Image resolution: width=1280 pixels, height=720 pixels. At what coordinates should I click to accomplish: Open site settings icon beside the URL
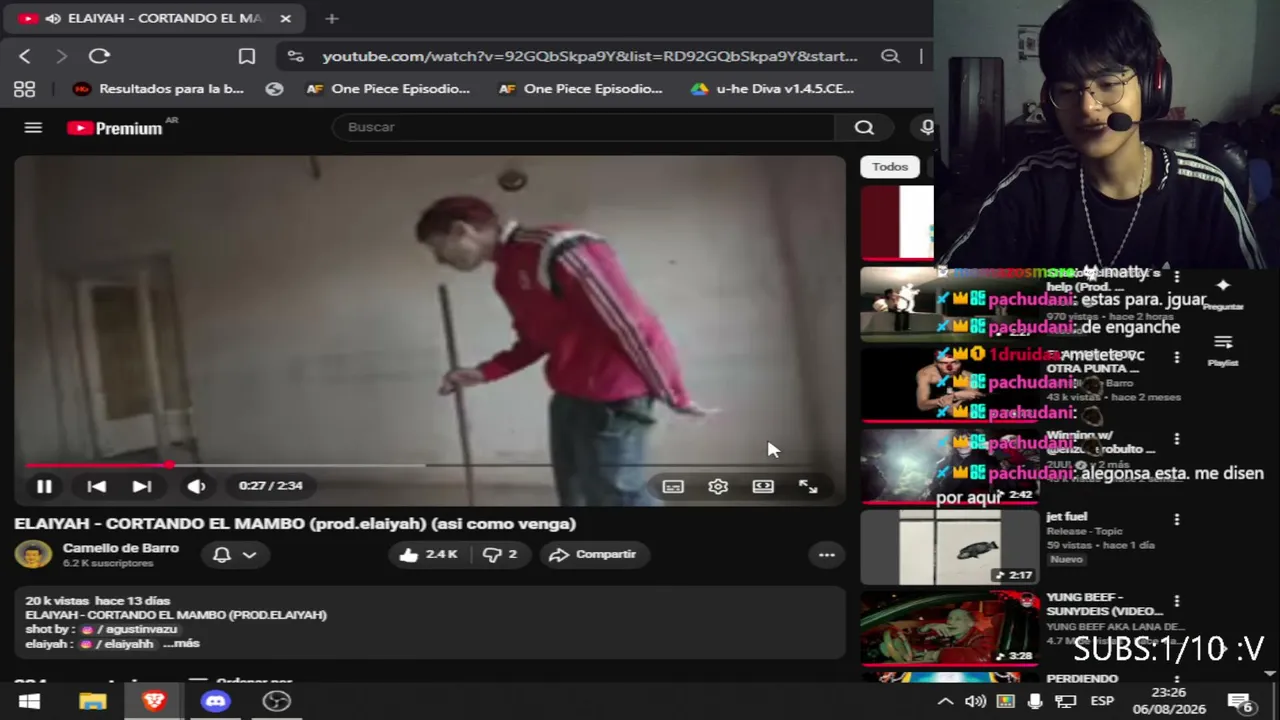(295, 56)
